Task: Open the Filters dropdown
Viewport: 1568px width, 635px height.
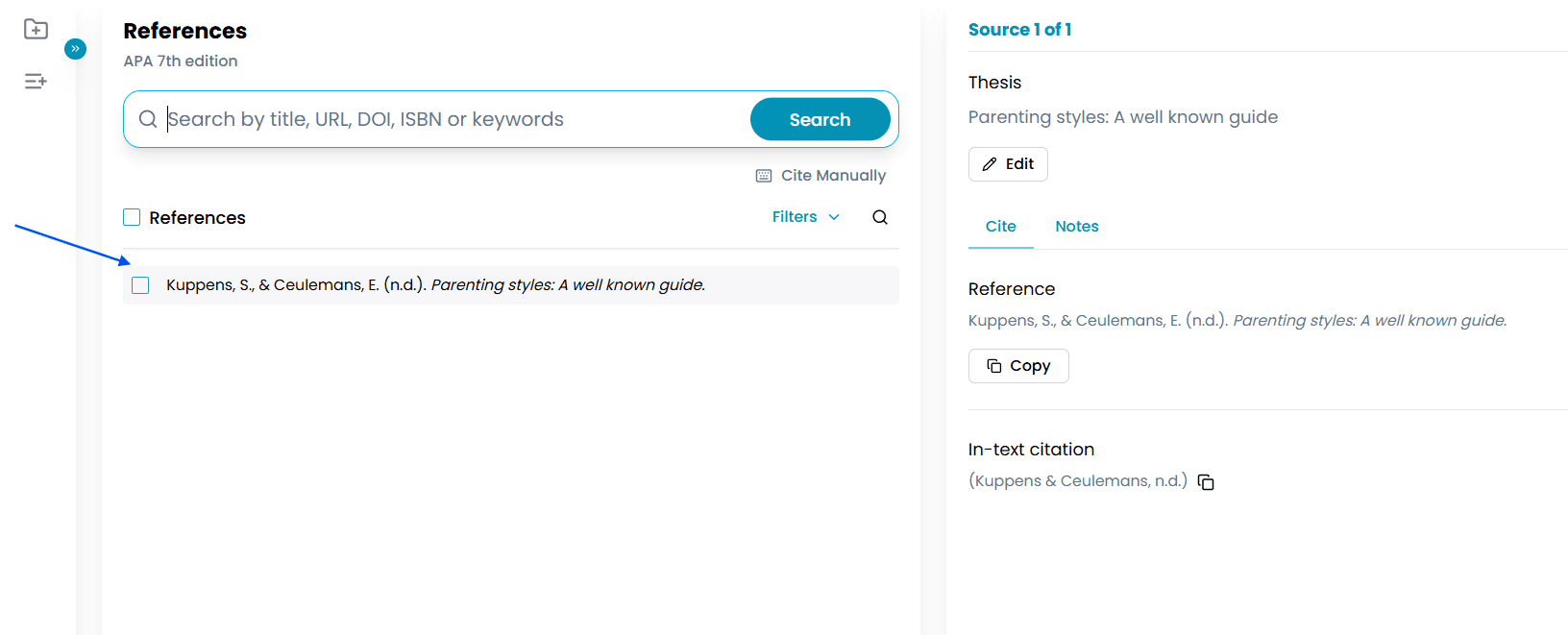Action: (x=805, y=217)
